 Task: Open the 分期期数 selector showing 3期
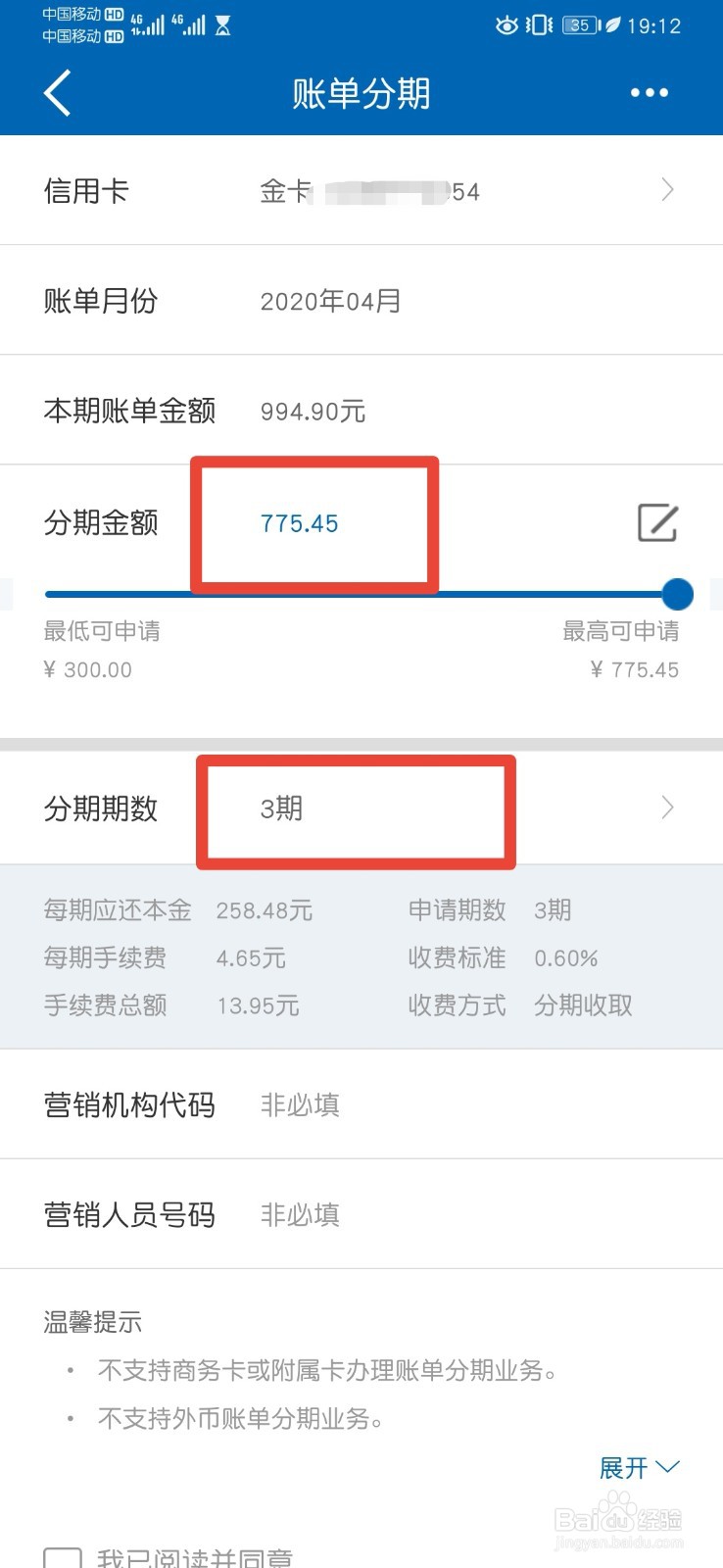(x=361, y=808)
